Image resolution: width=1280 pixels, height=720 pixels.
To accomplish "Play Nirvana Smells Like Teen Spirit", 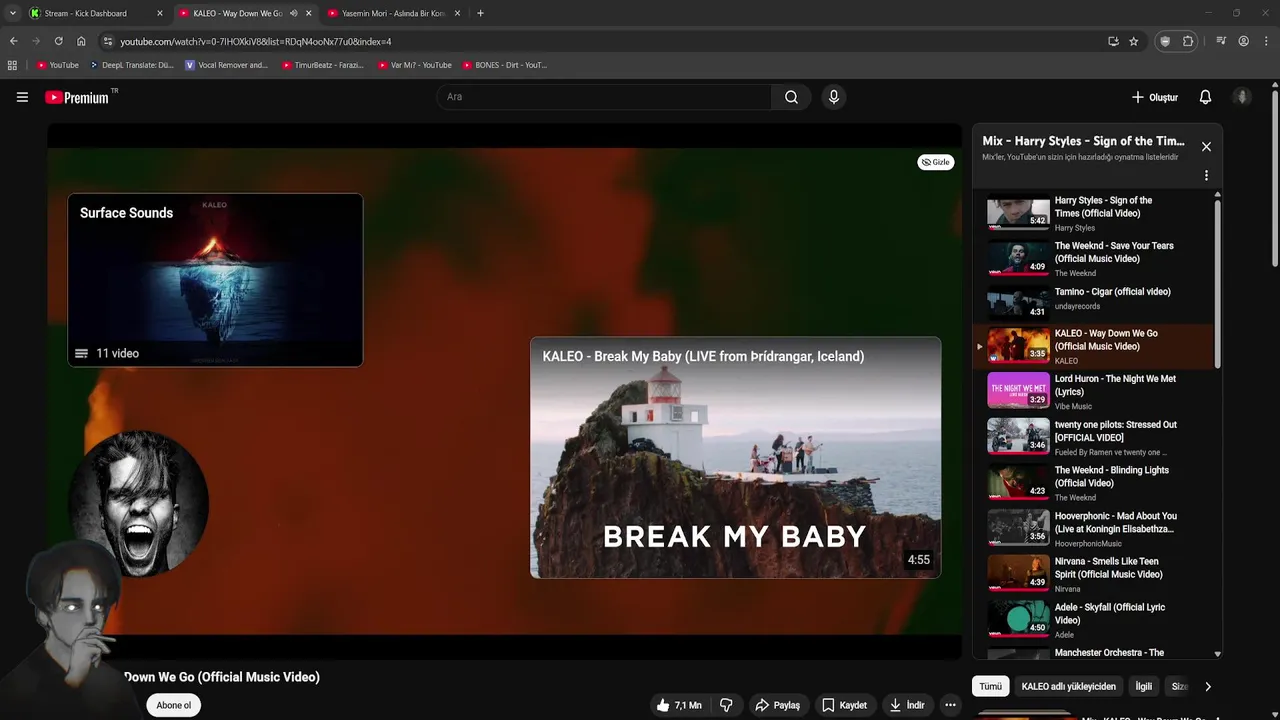I will [x=1092, y=574].
